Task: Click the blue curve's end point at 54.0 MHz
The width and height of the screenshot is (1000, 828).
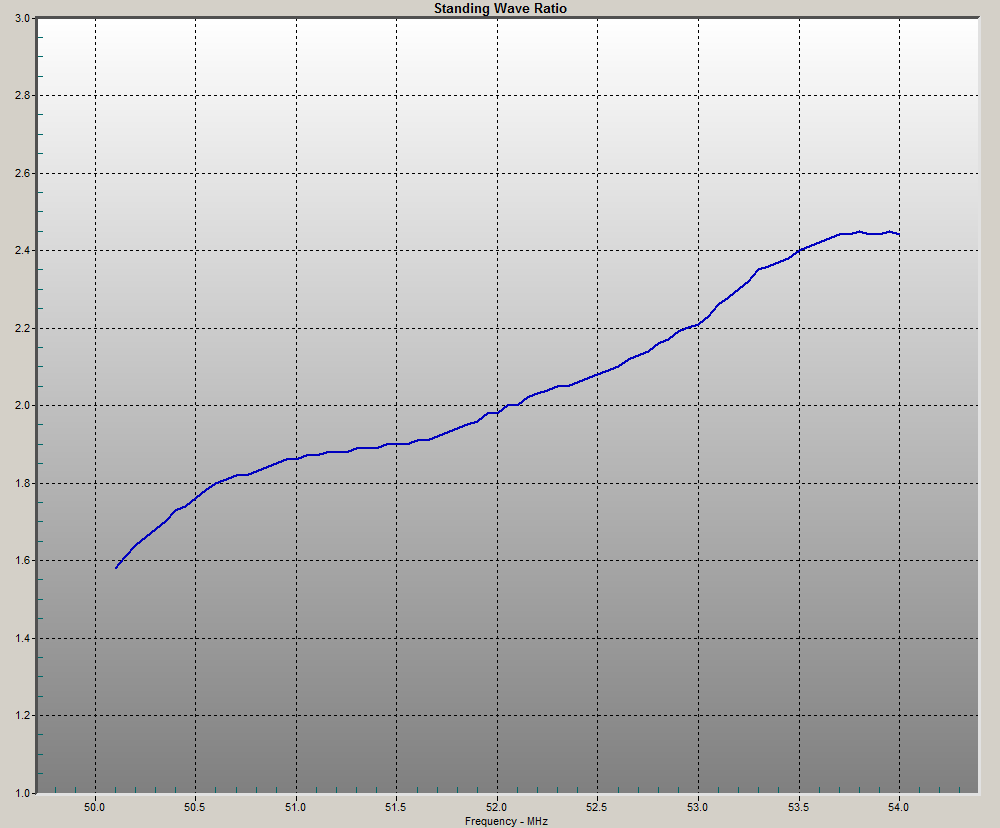Action: point(899,234)
